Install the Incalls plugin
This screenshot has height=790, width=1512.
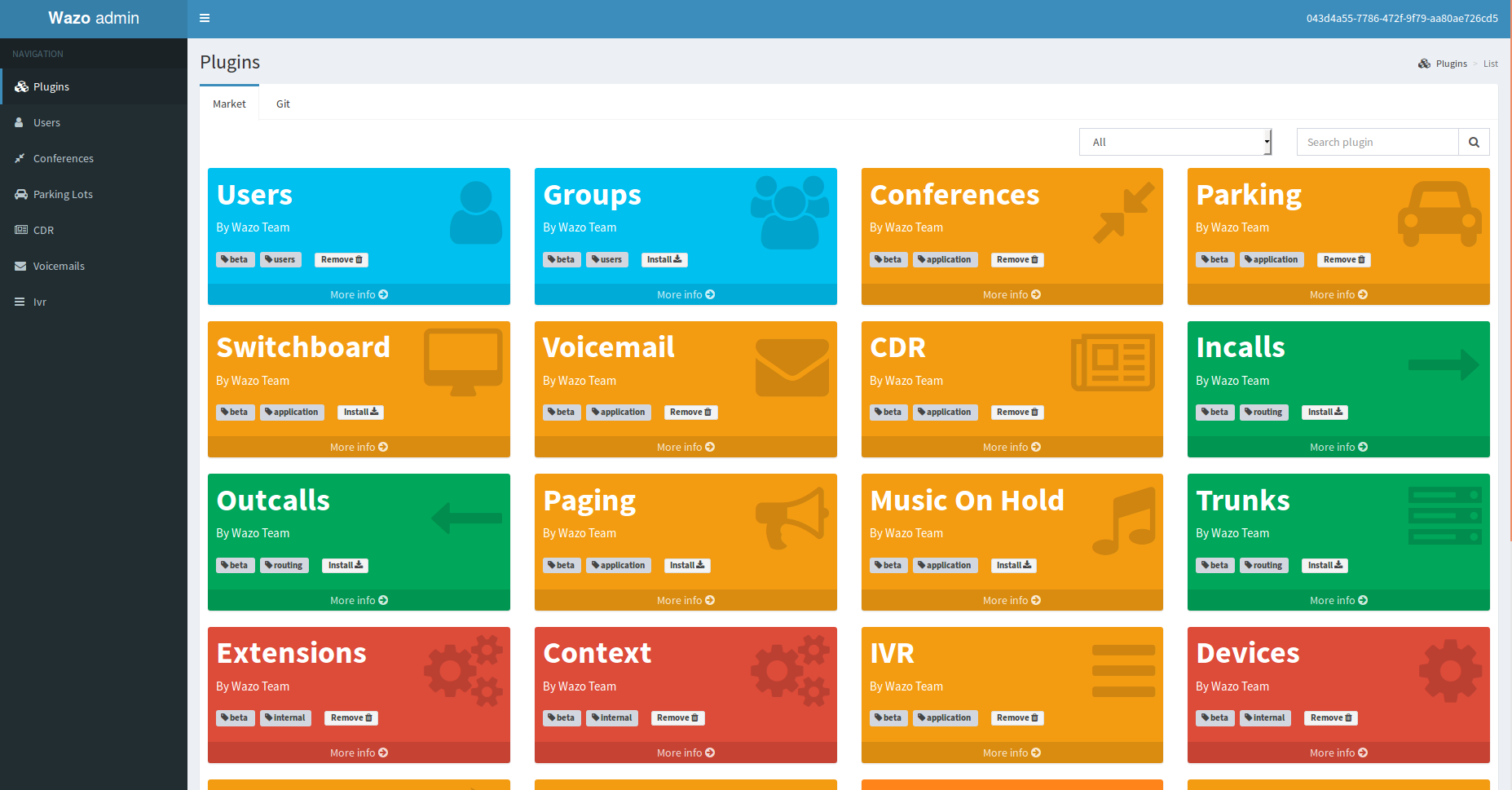tap(1325, 412)
